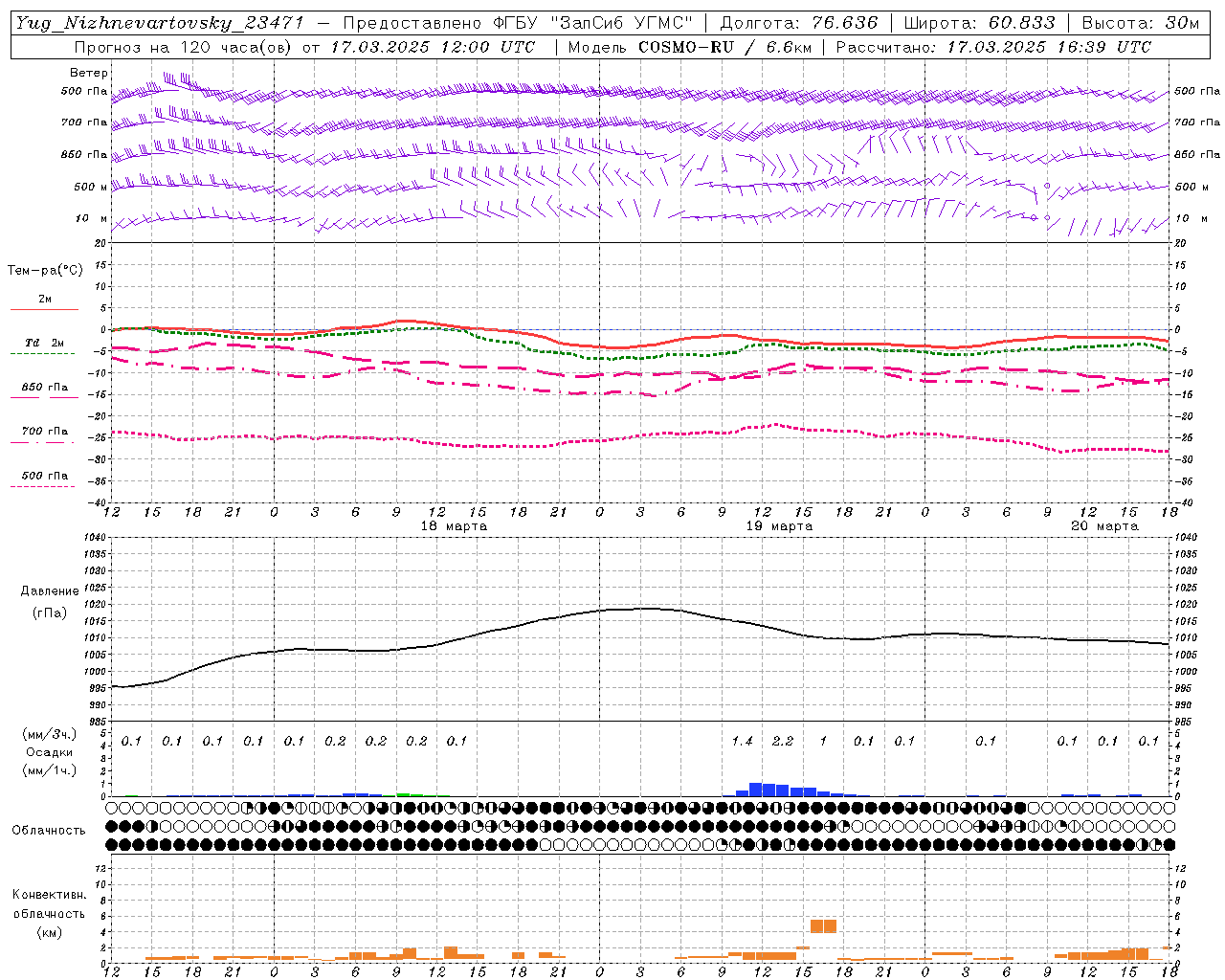
Task: Click the Ветер panel label
Action: 89,73
